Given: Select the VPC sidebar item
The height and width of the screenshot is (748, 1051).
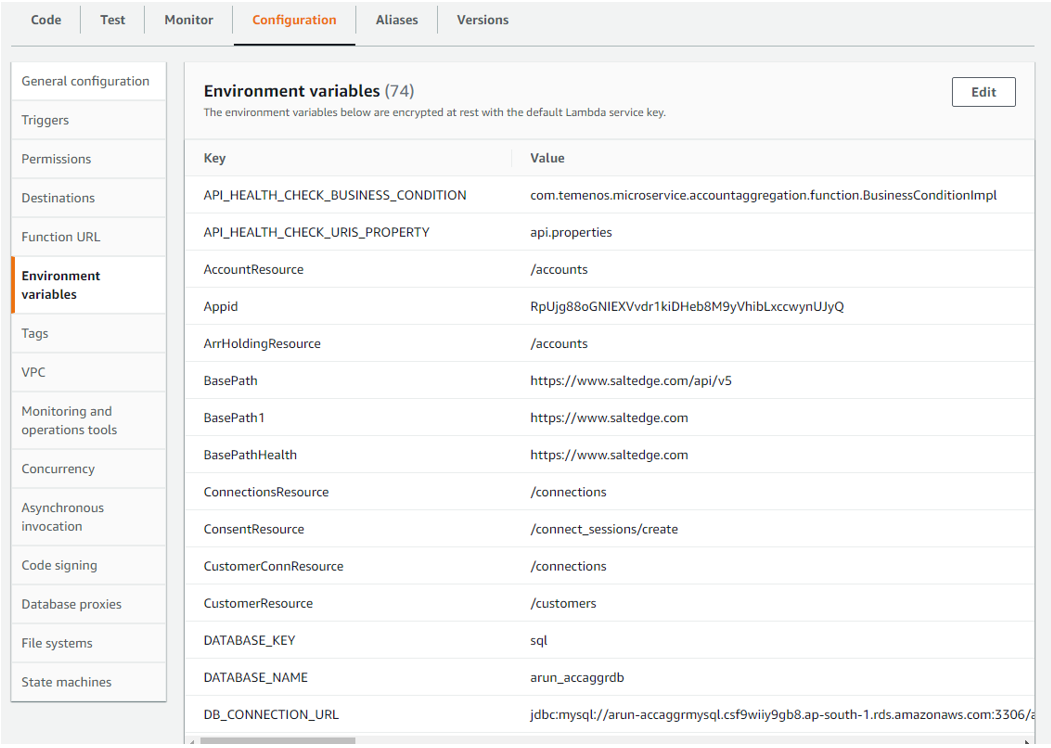Looking at the screenshot, I should point(34,373).
